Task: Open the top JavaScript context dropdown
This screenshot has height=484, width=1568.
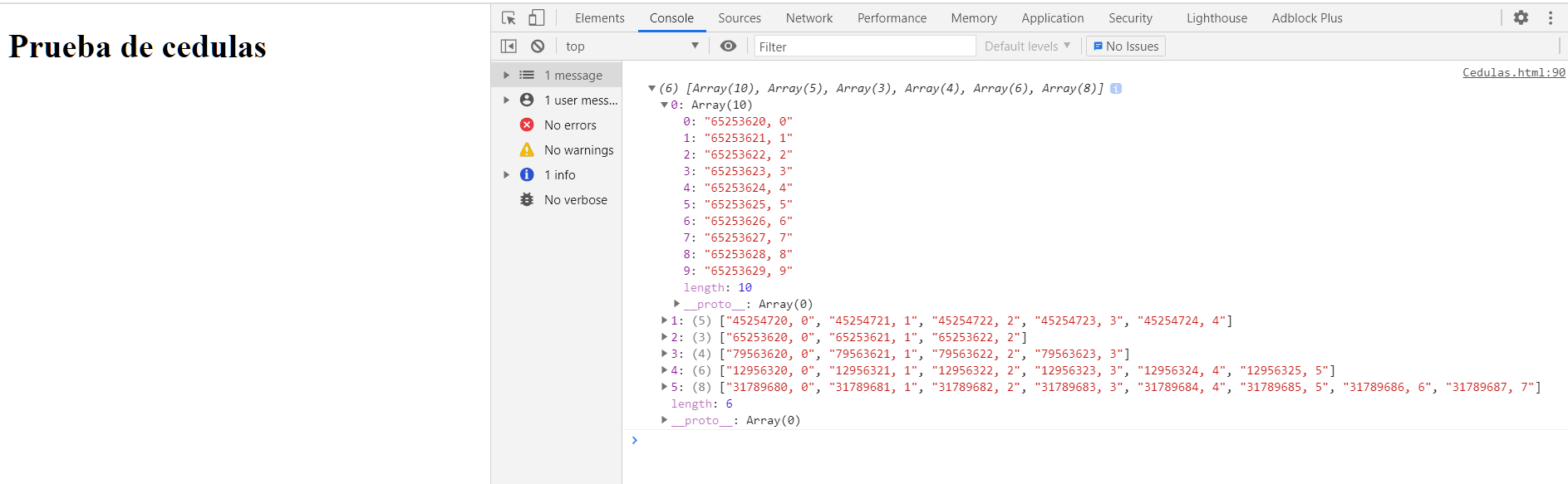Action: (x=632, y=46)
